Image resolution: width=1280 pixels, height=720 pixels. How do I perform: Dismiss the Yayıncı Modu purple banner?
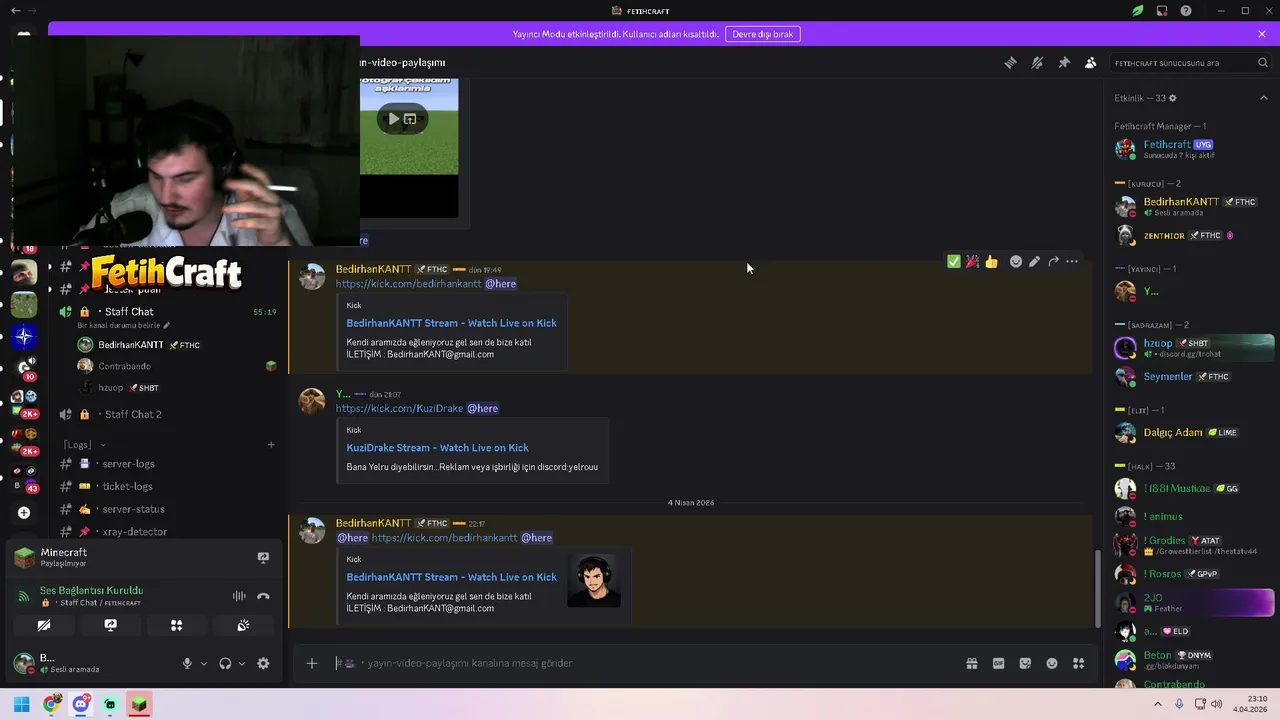pyautogui.click(x=1262, y=34)
